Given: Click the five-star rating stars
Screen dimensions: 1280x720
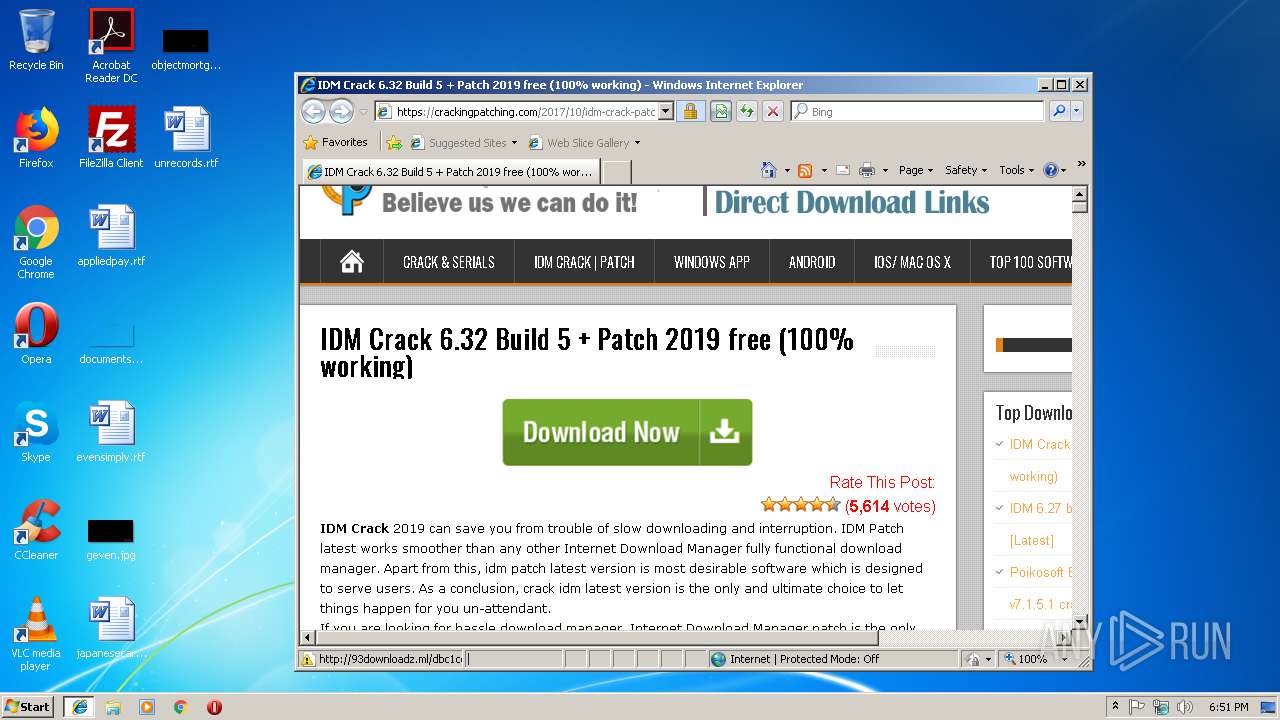Looking at the screenshot, I should coord(800,505).
